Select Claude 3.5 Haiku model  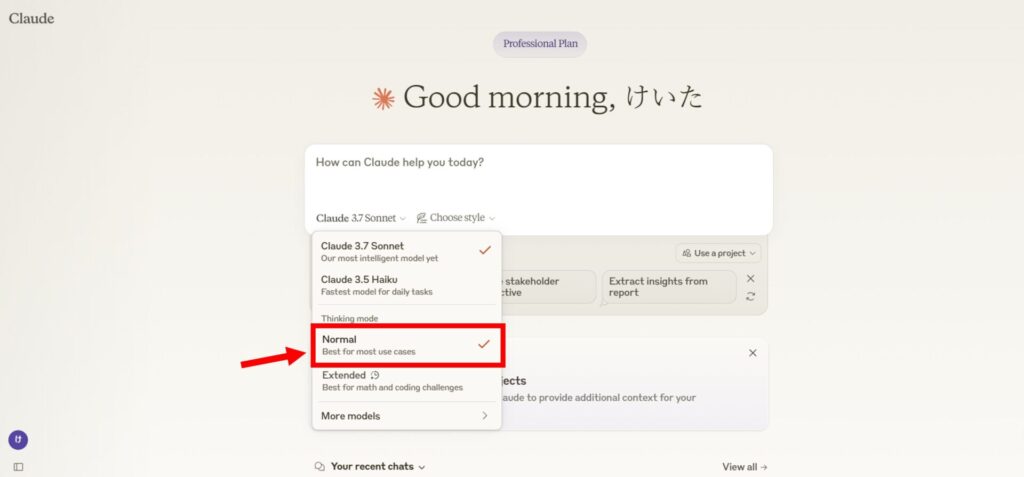(407, 285)
